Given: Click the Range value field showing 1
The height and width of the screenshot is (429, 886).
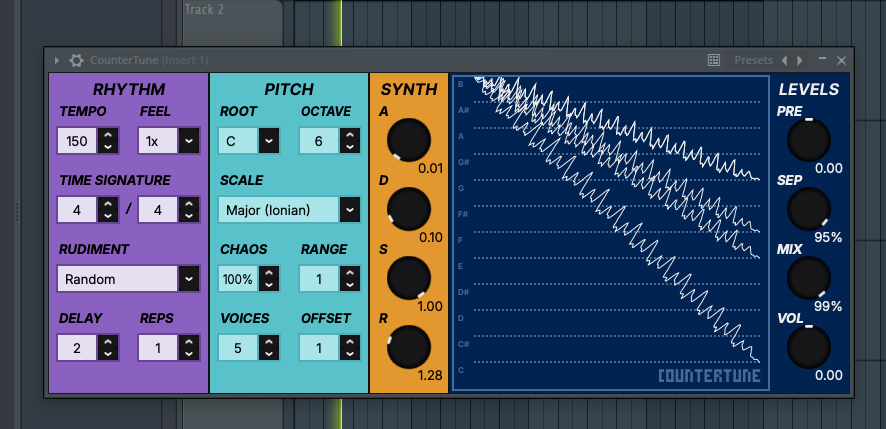Looking at the screenshot, I should 319,279.
